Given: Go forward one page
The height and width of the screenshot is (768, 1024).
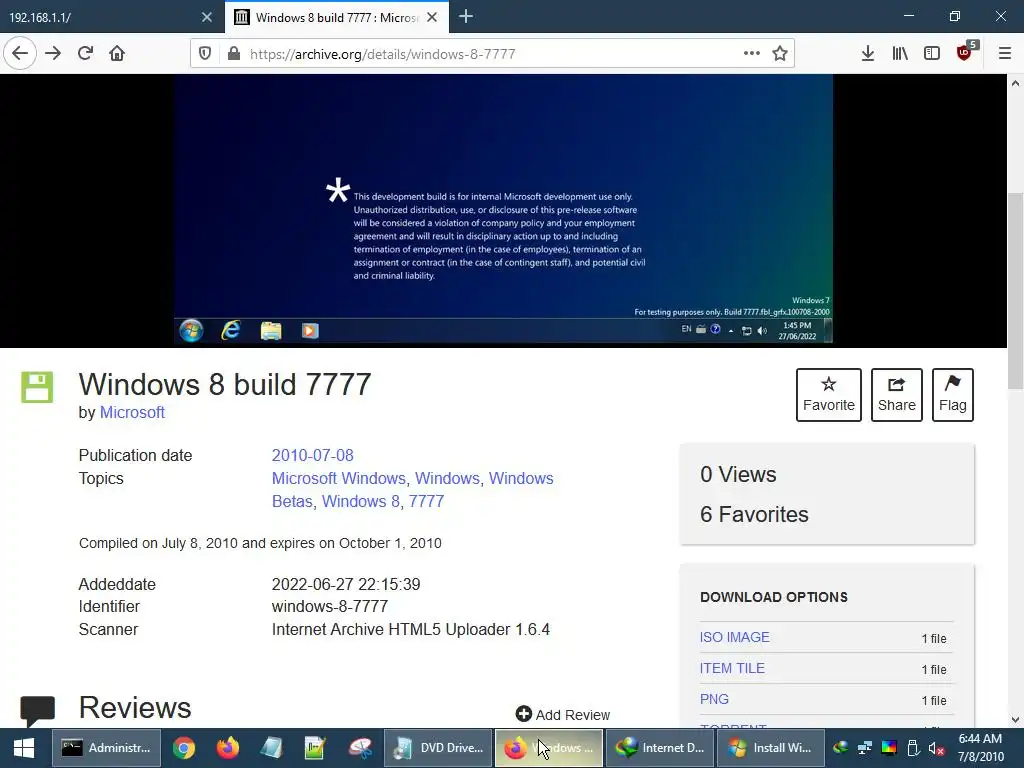Looking at the screenshot, I should 53,53.
